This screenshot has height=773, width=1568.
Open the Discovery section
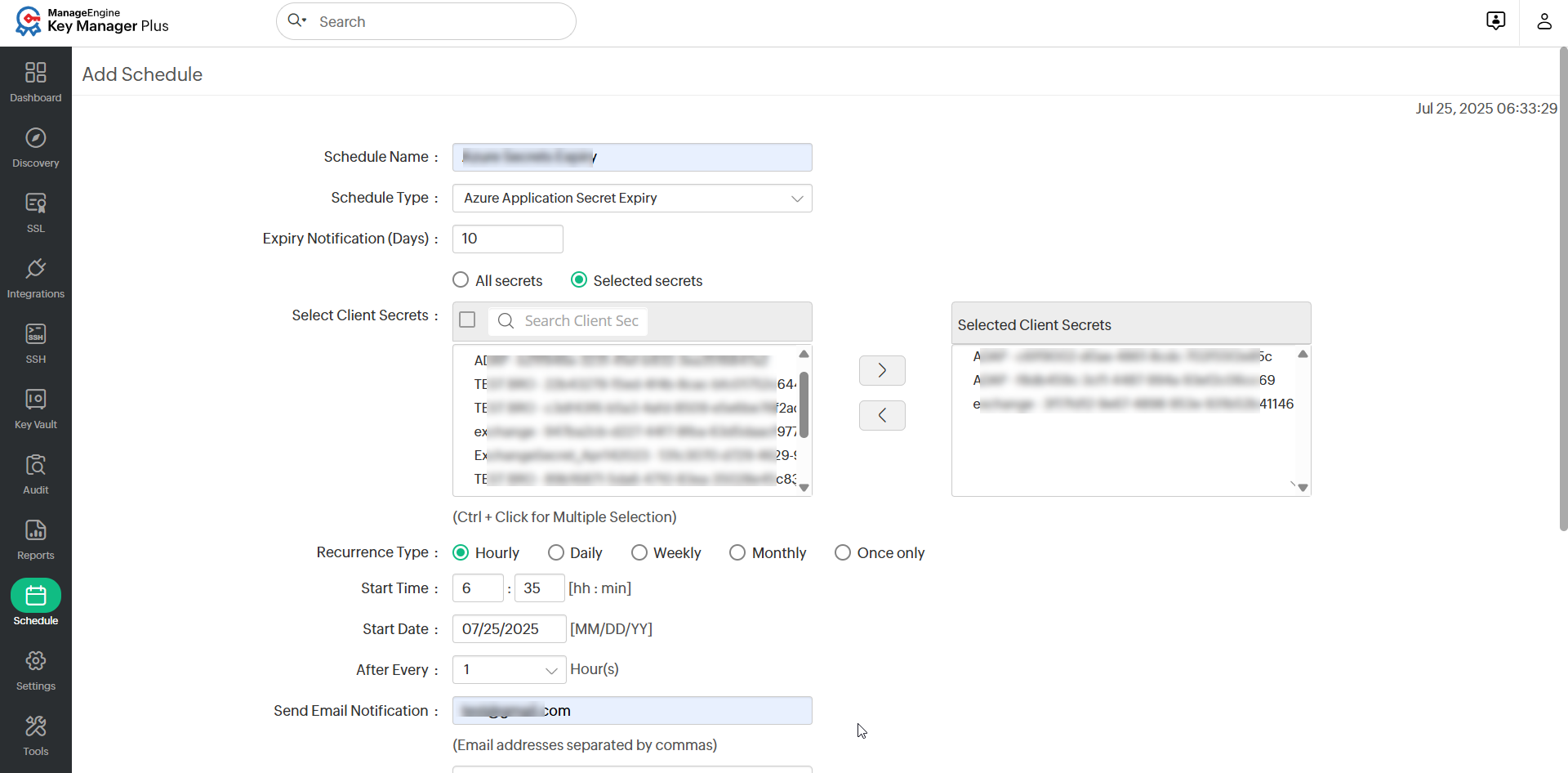(x=36, y=147)
